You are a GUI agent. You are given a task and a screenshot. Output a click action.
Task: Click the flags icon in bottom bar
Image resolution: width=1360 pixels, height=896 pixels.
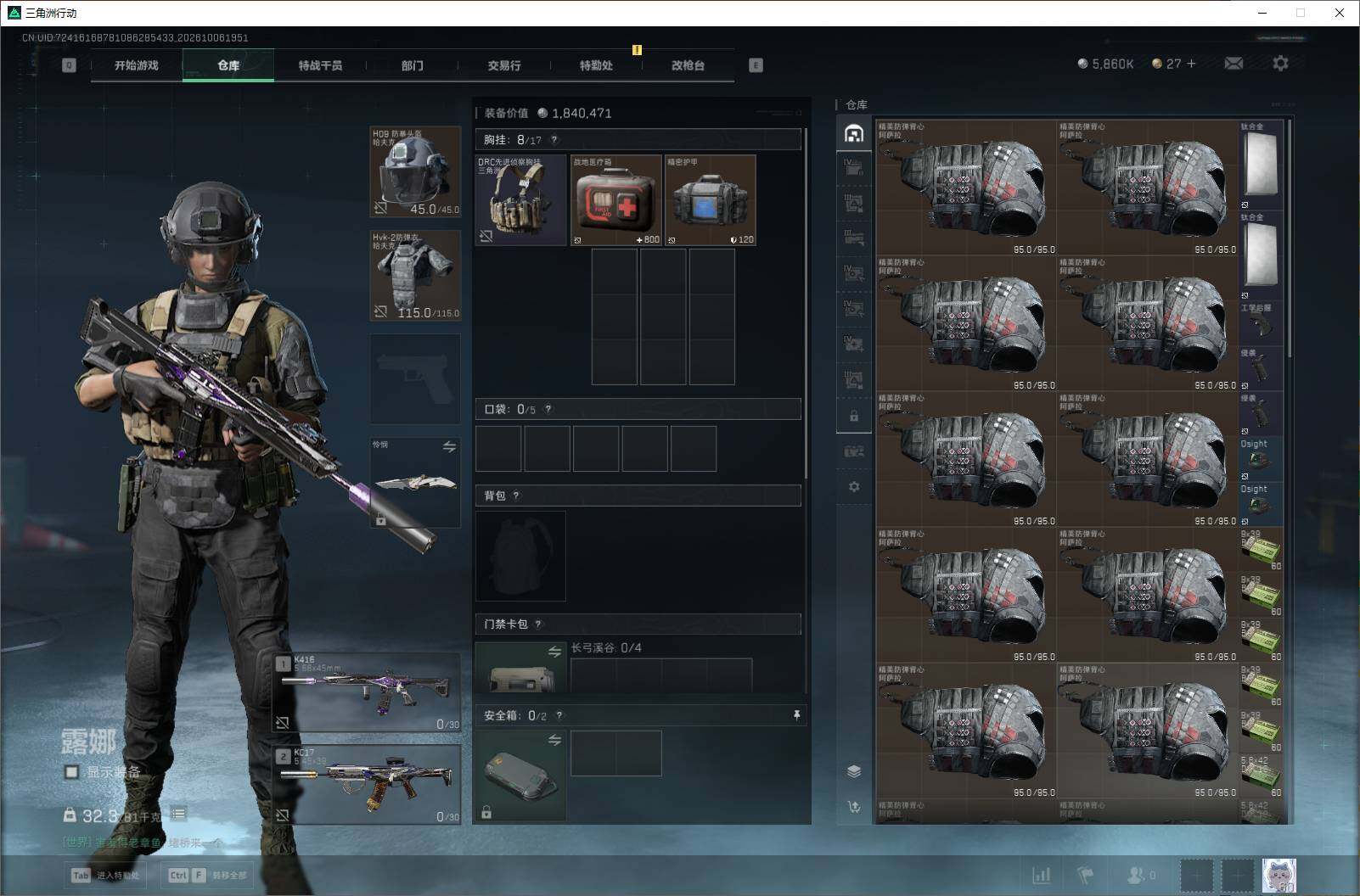1086,875
